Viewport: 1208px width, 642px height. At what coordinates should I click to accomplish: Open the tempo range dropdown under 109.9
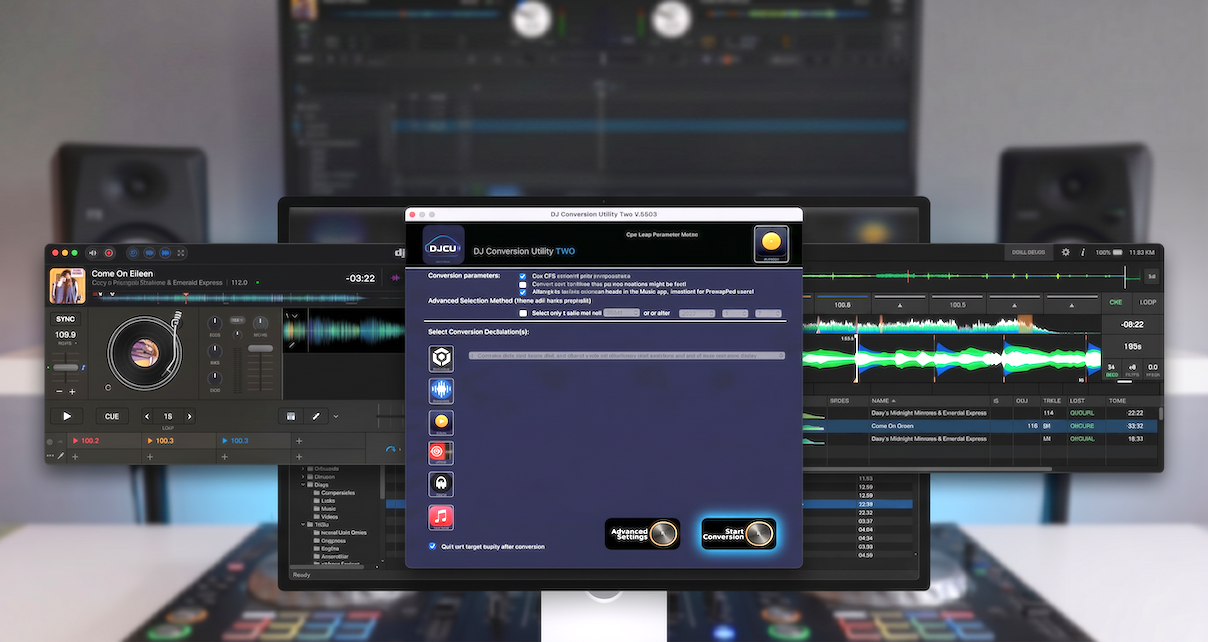click(67, 343)
